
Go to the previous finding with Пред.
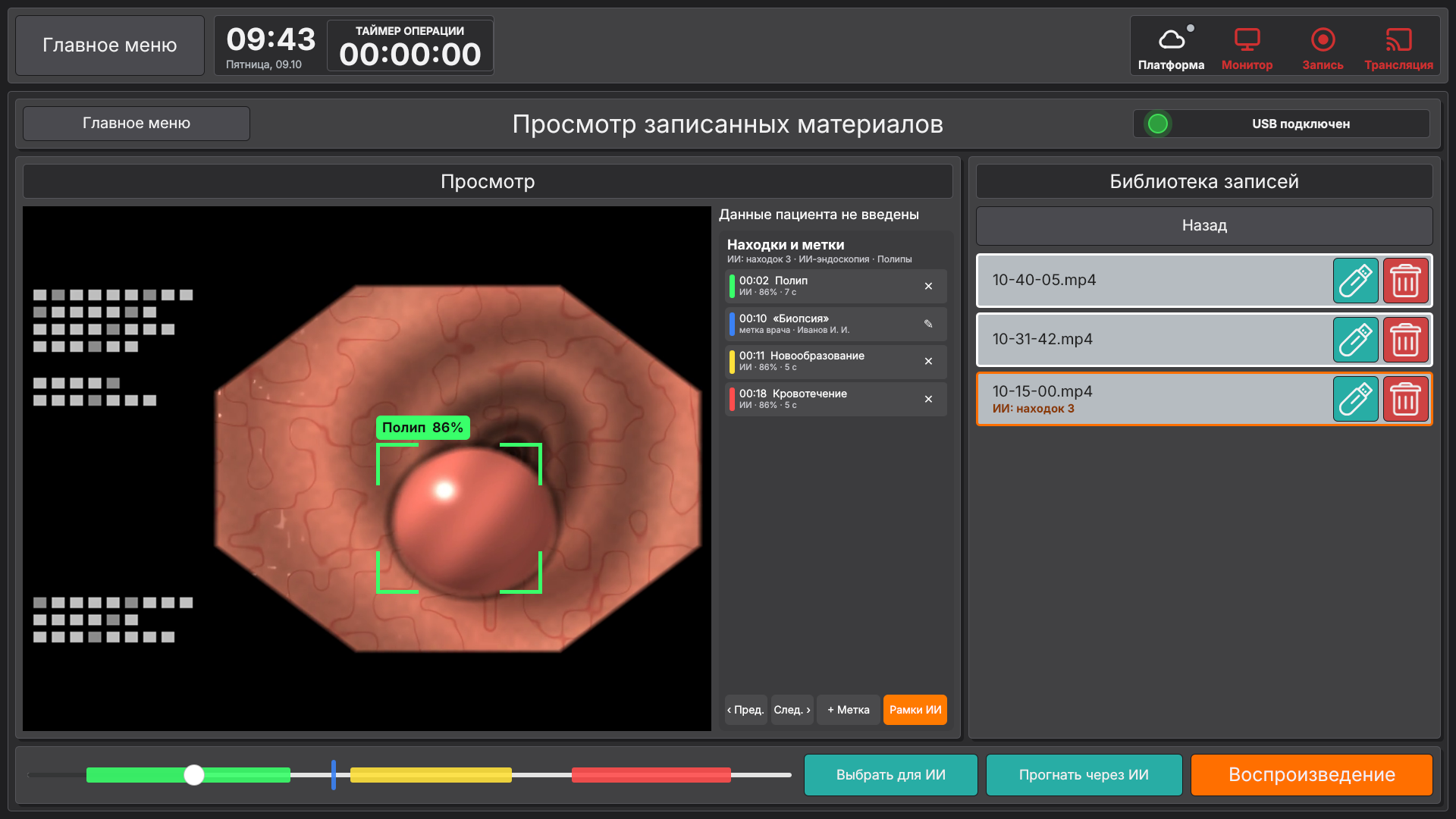click(x=745, y=710)
